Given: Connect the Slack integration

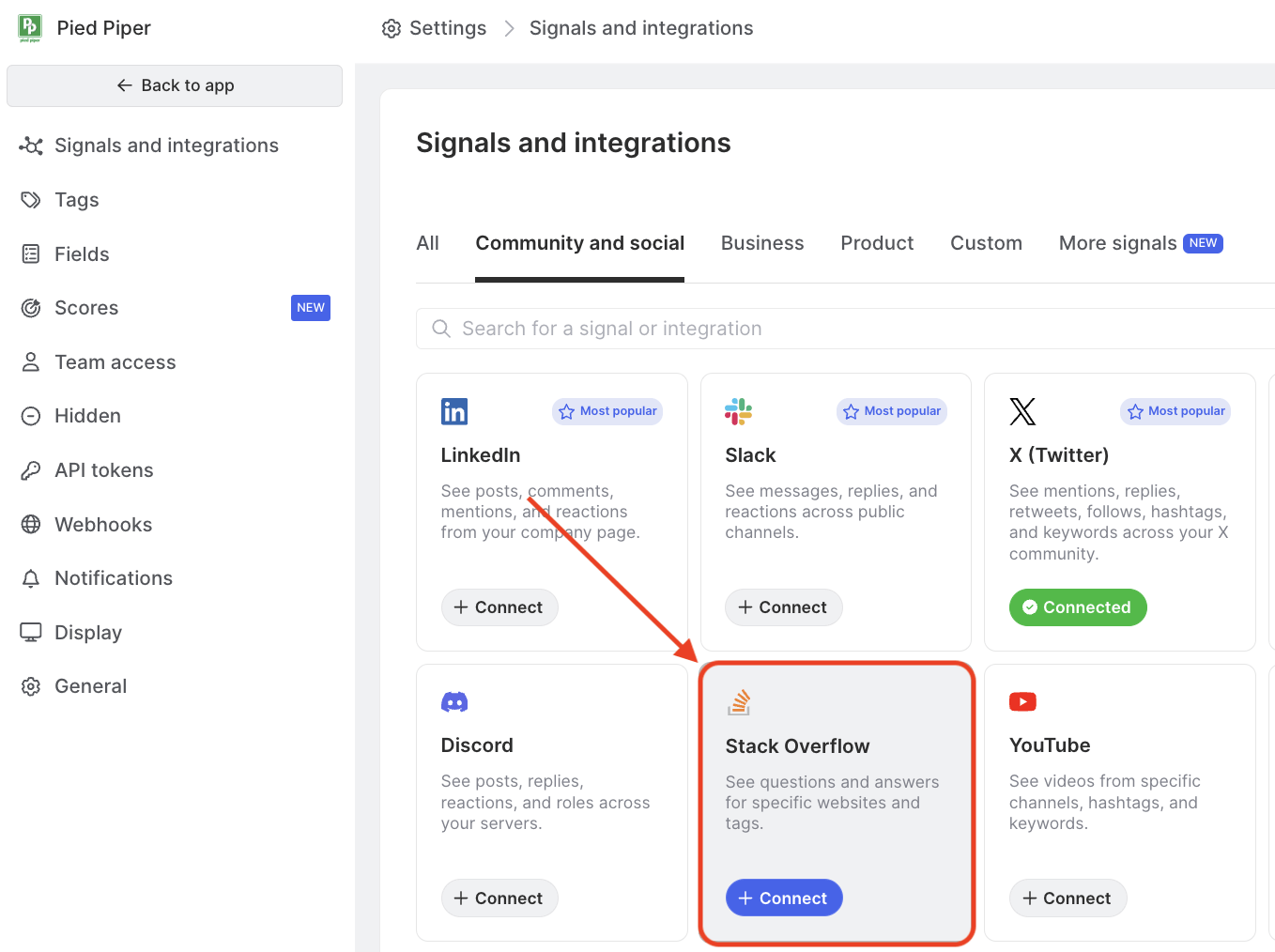Looking at the screenshot, I should click(x=784, y=607).
